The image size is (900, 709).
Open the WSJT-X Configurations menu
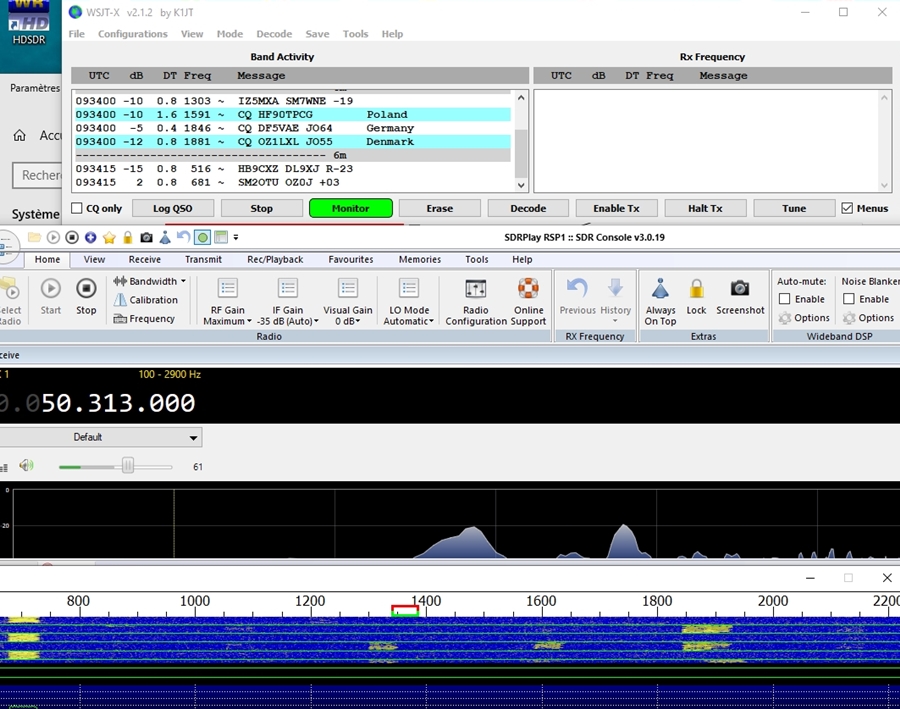133,34
